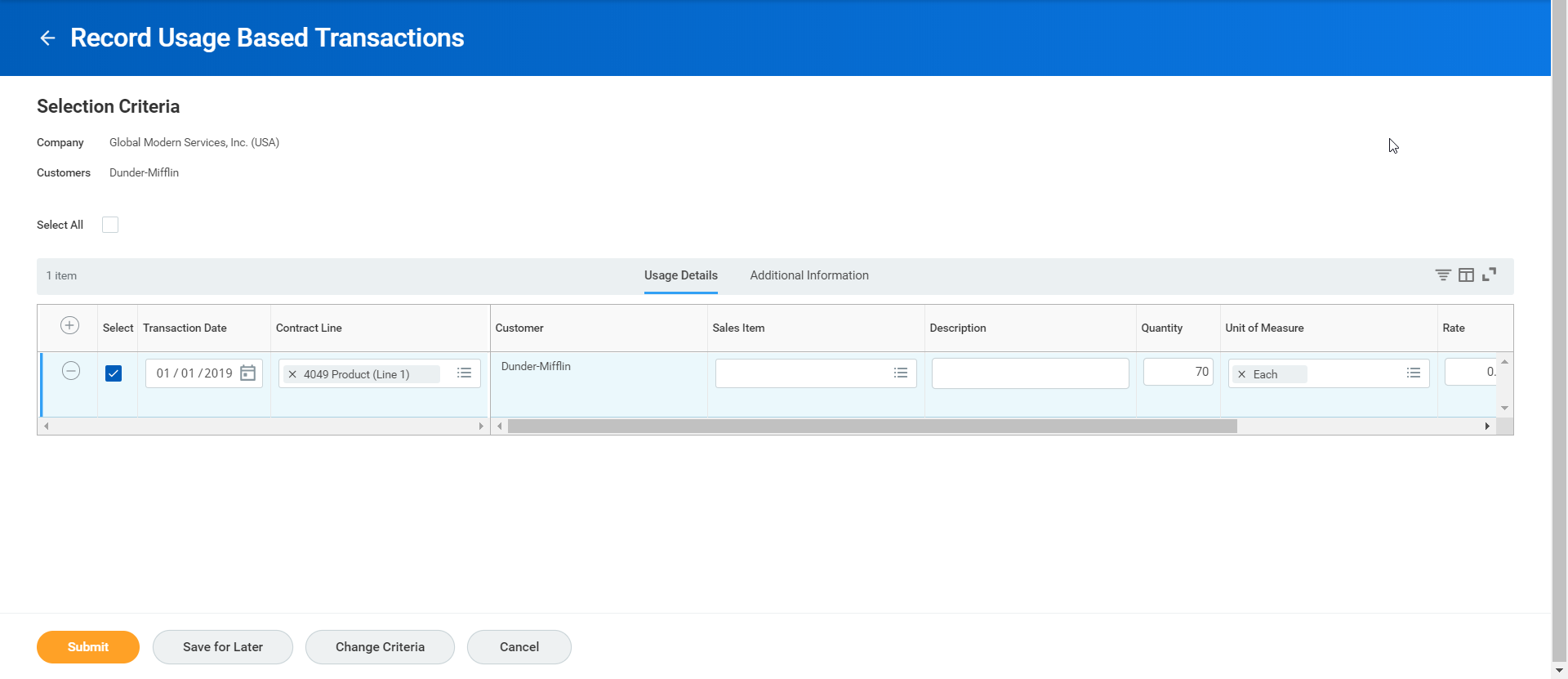Viewport: 1568px width, 679px height.
Task: Open the column chooser grid icon
Action: 1466,275
